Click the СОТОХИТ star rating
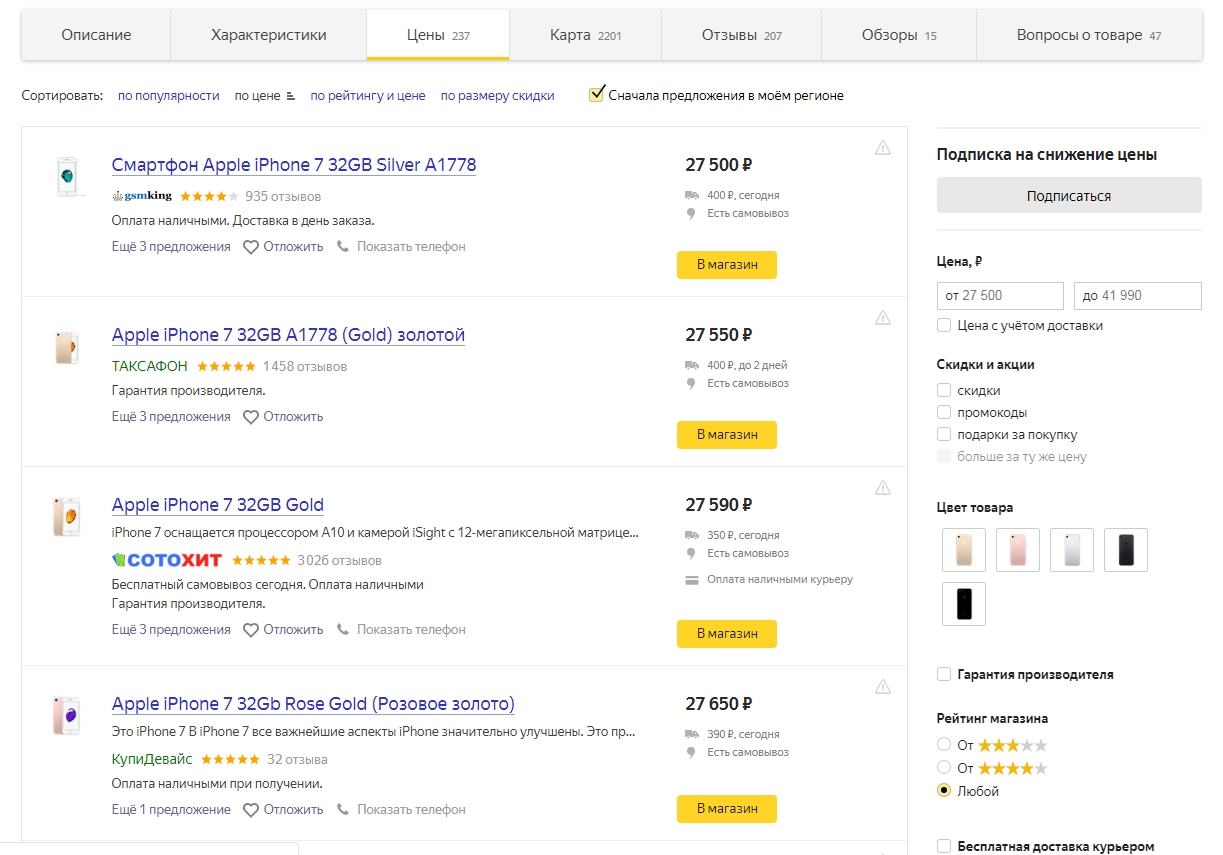 (261, 560)
